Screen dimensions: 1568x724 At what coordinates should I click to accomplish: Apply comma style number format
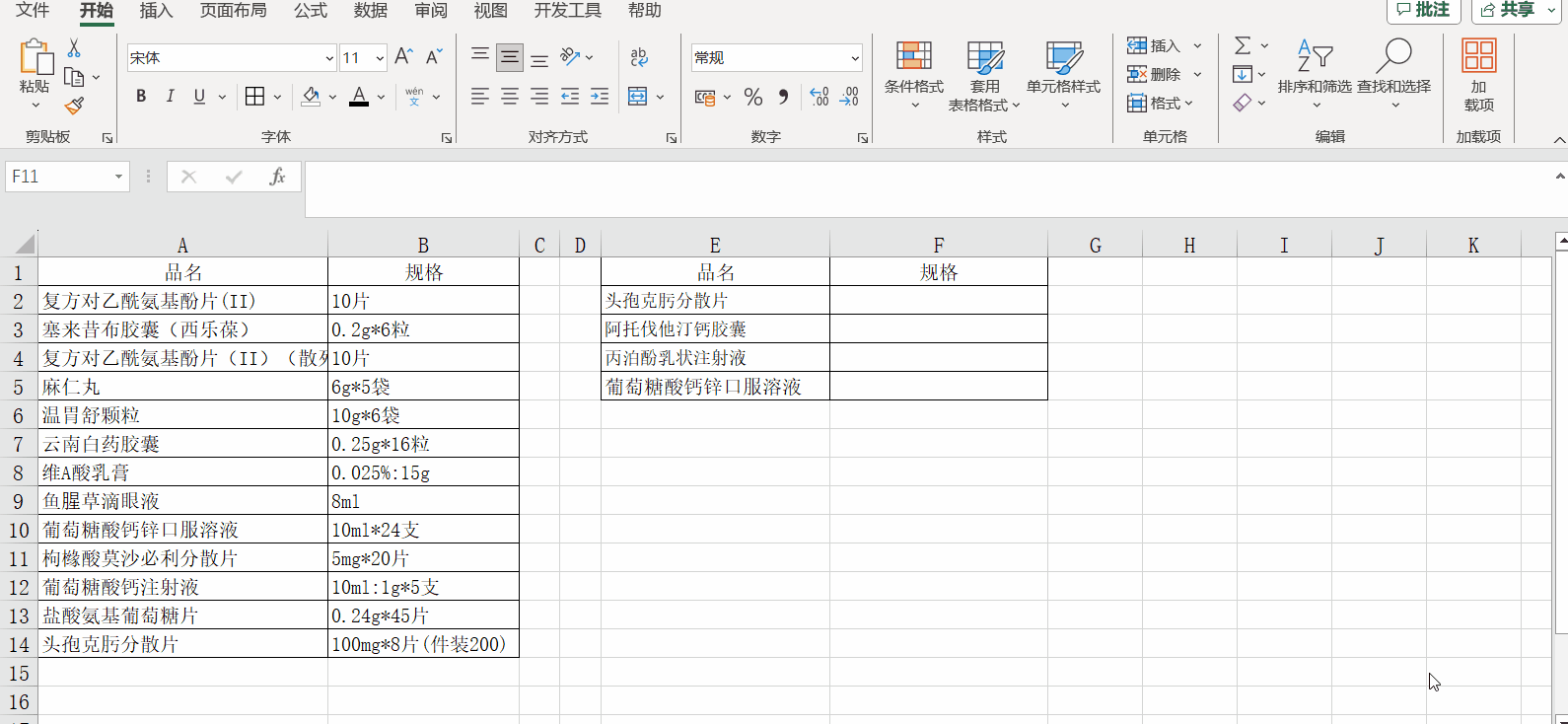[784, 96]
